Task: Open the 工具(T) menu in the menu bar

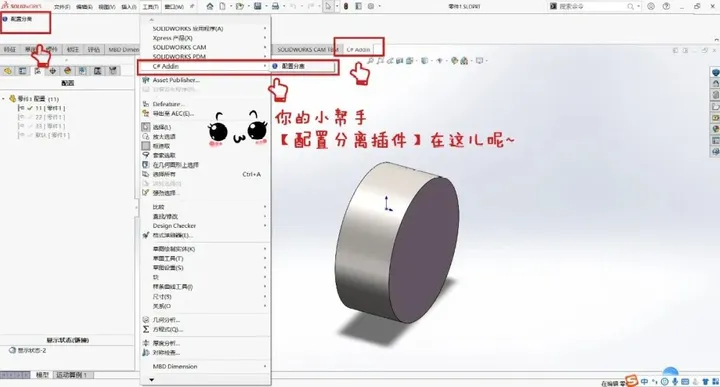Action: (151, 7)
